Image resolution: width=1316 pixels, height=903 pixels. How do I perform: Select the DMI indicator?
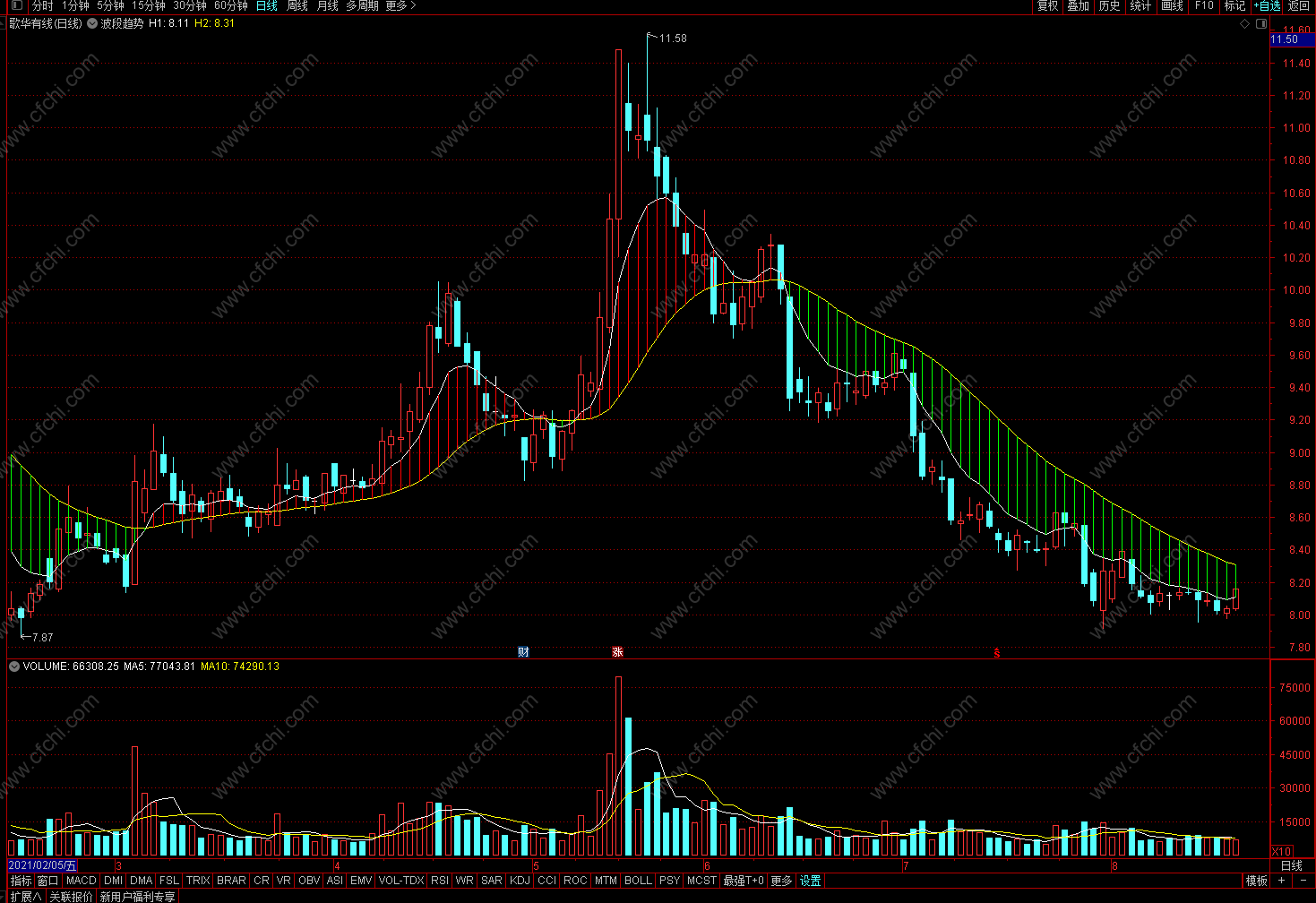pyautogui.click(x=113, y=881)
